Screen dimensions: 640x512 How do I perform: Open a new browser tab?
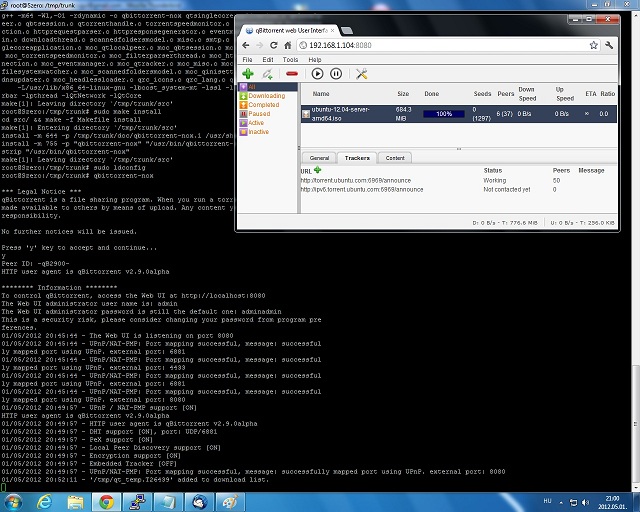347,31
